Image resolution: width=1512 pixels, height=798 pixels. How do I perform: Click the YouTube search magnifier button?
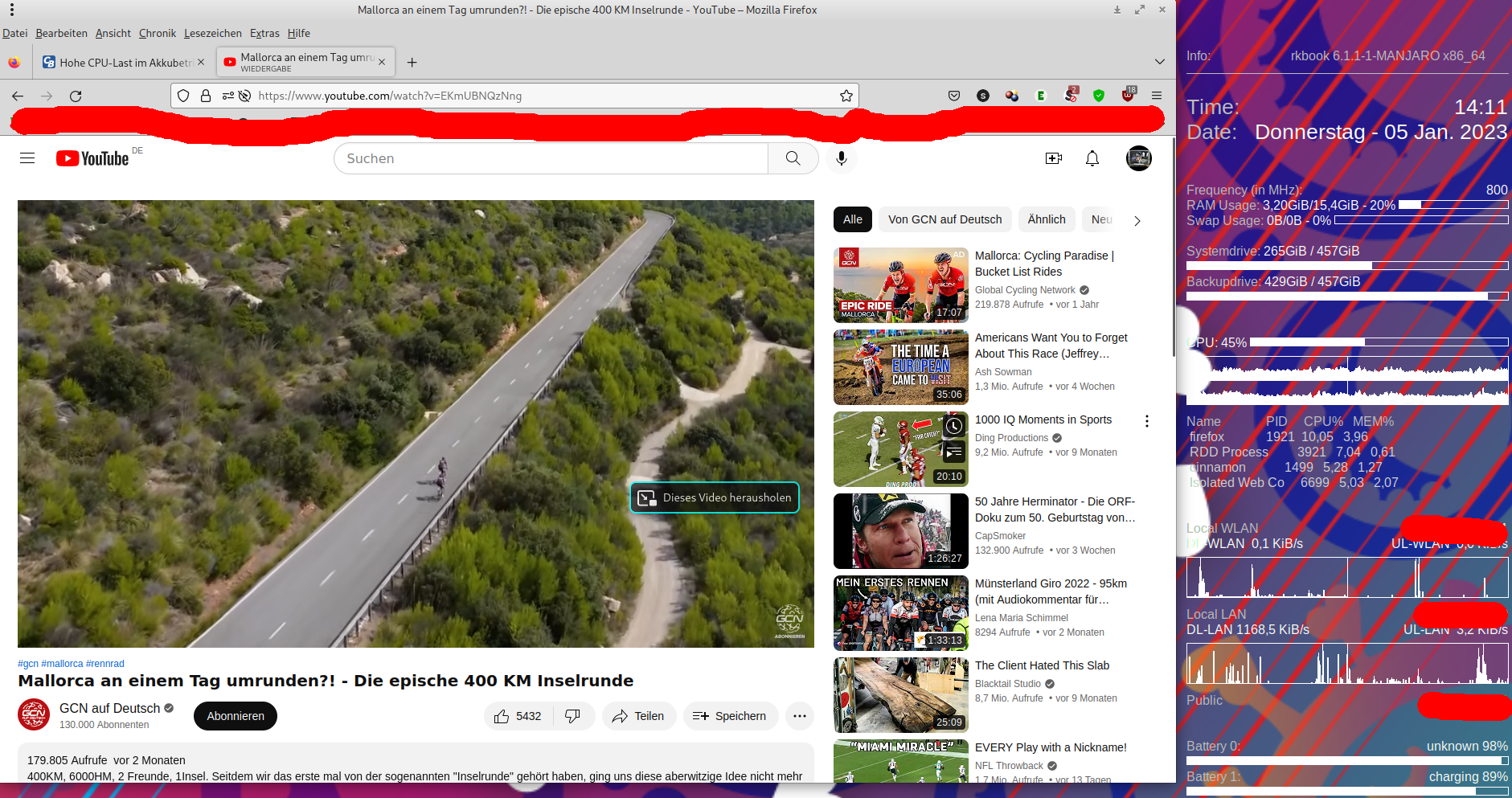click(793, 158)
